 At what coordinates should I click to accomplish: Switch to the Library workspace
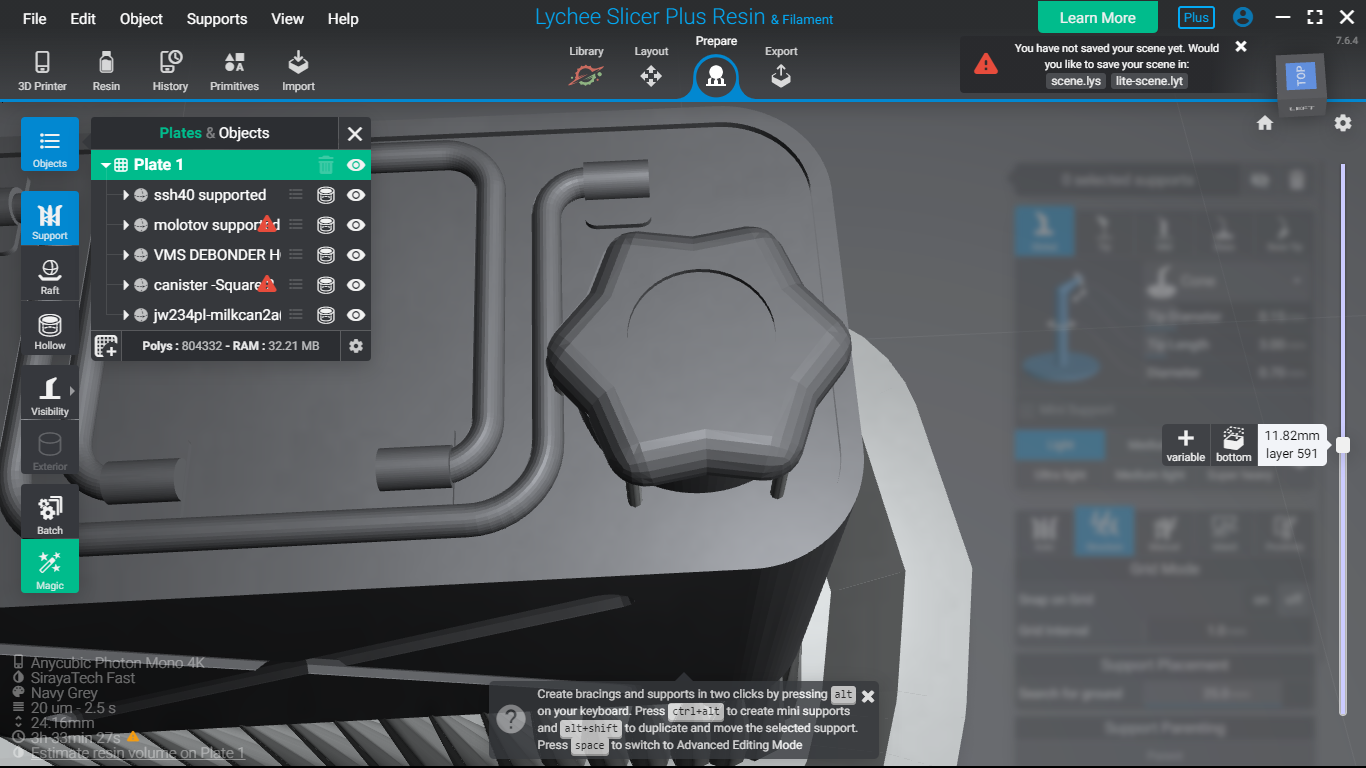coord(586,67)
